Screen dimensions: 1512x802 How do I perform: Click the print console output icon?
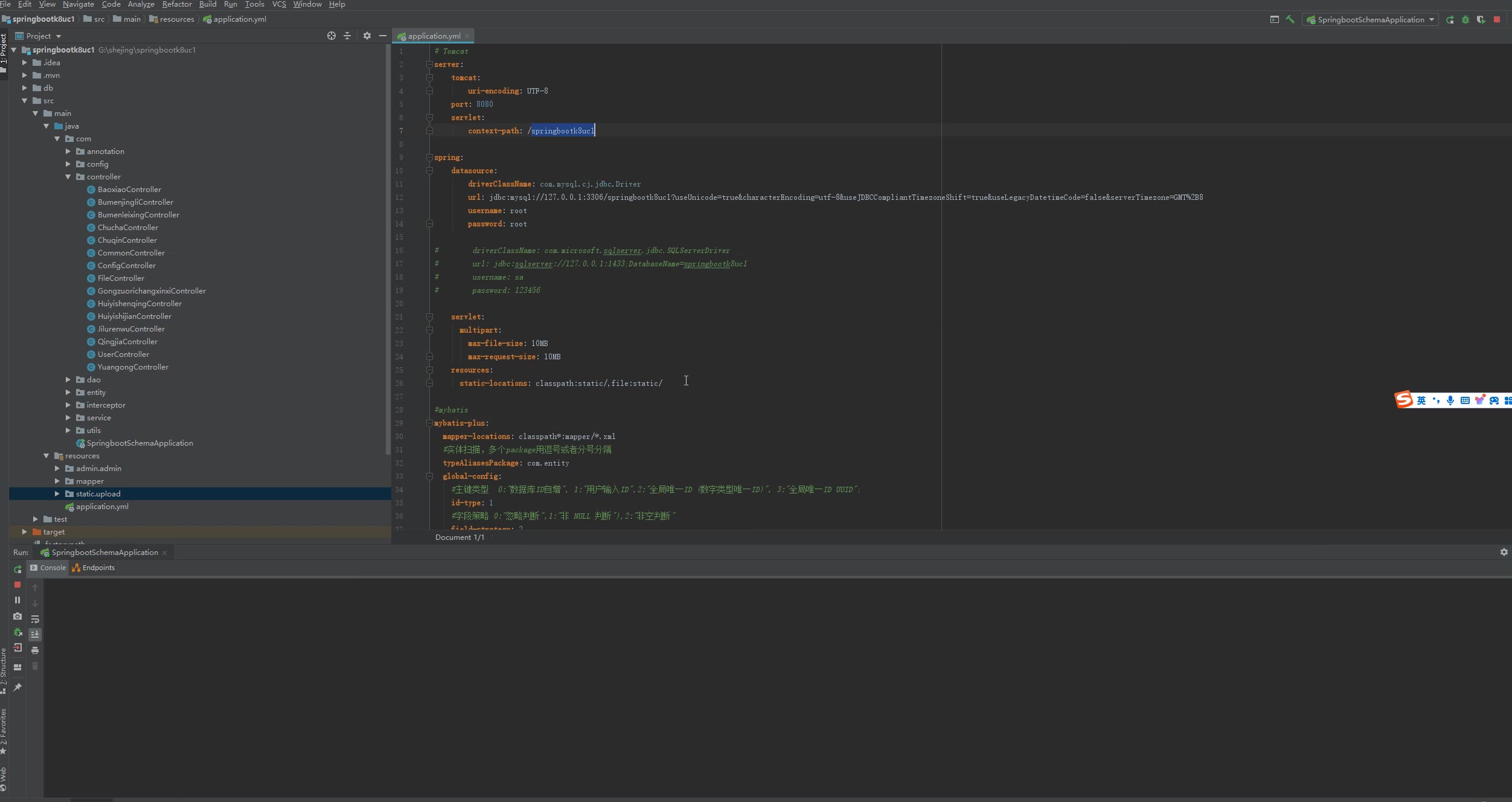click(x=35, y=650)
